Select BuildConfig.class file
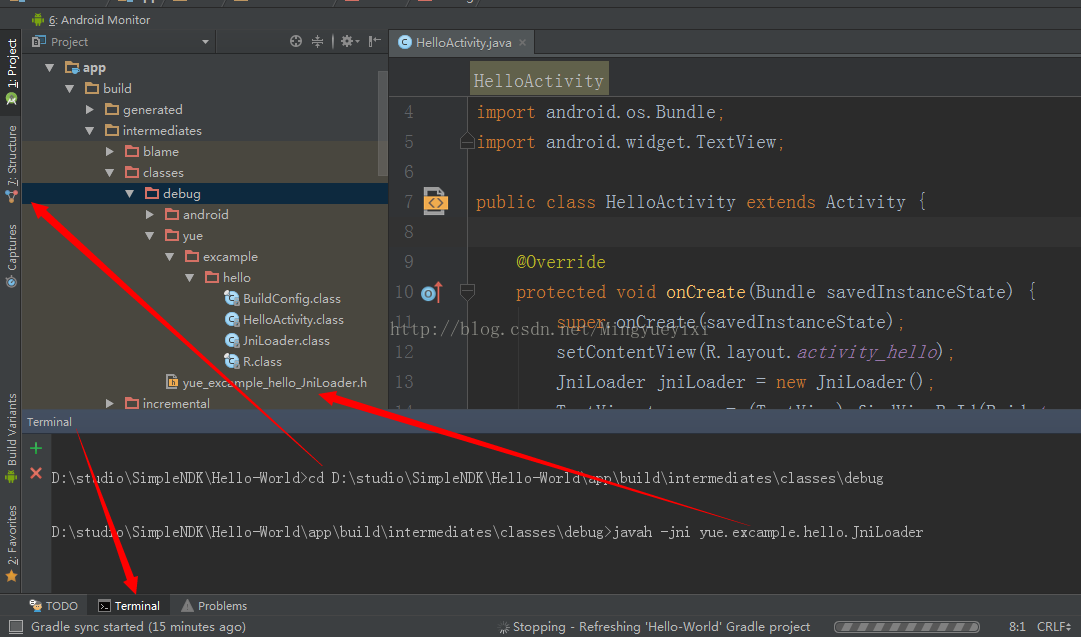The image size is (1081, 637). [x=283, y=299]
